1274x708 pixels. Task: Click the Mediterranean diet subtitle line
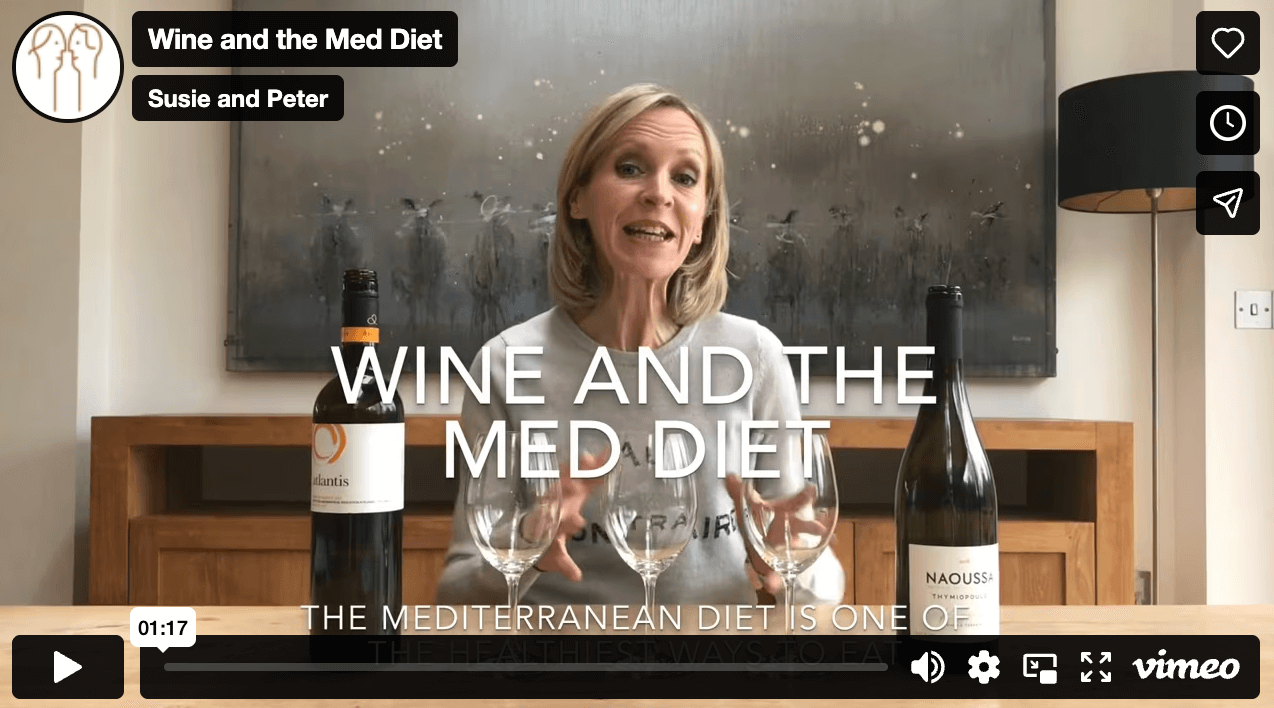(x=634, y=618)
